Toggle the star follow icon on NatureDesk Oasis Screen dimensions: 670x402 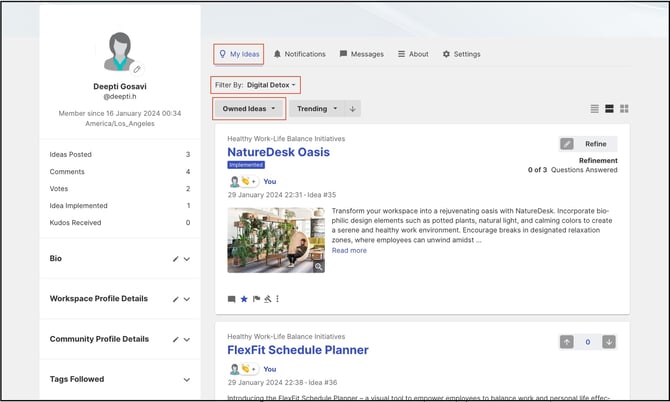pos(244,298)
